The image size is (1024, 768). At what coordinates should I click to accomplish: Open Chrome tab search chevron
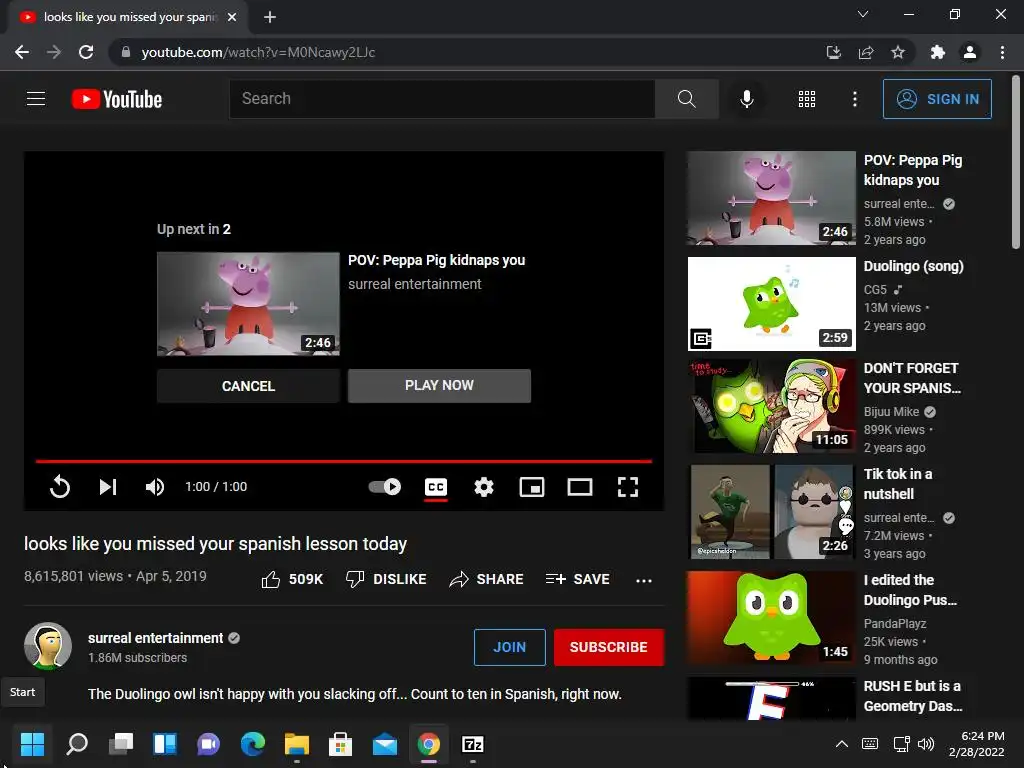[863, 14]
